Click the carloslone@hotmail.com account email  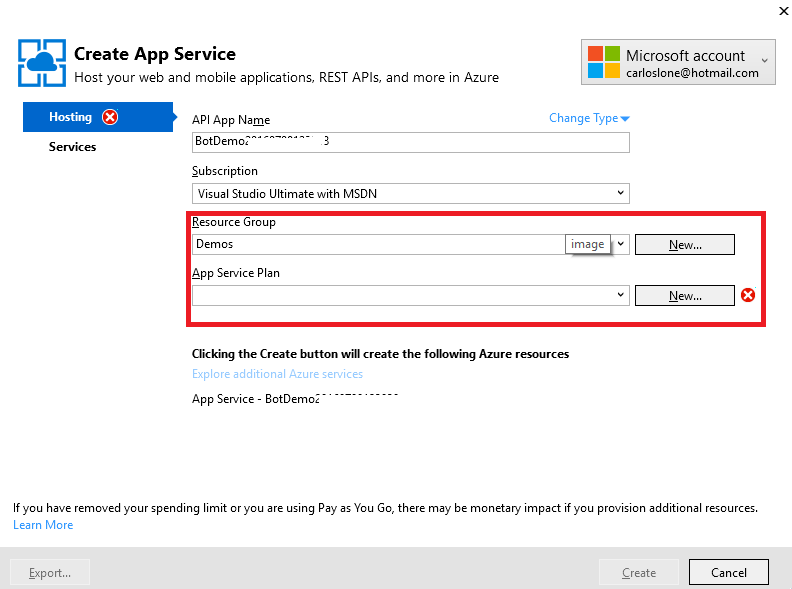tap(692, 73)
